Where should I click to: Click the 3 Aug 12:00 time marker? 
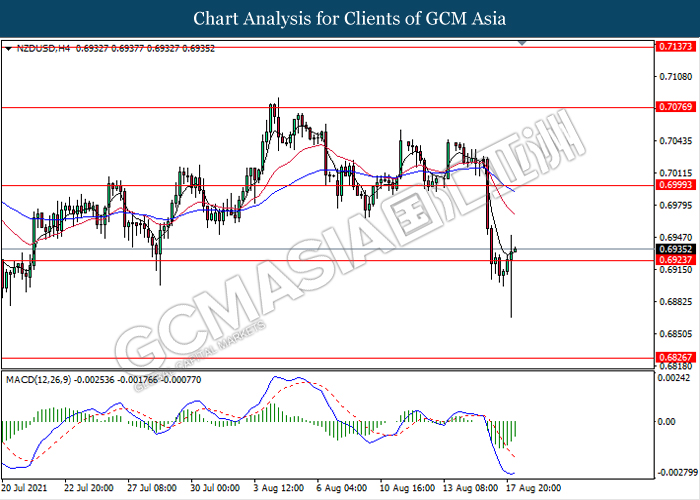coord(279,488)
